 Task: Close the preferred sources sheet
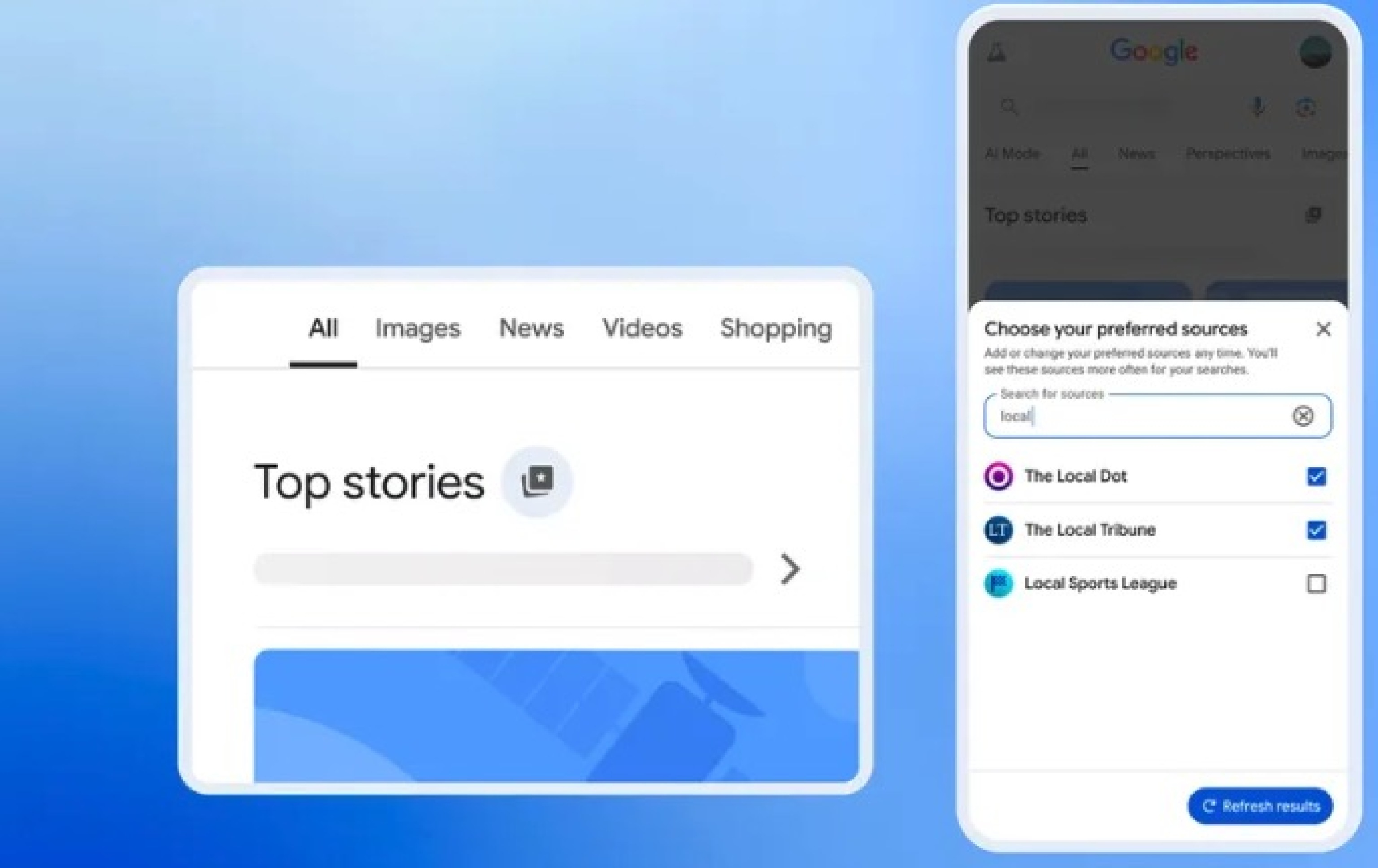click(x=1323, y=330)
